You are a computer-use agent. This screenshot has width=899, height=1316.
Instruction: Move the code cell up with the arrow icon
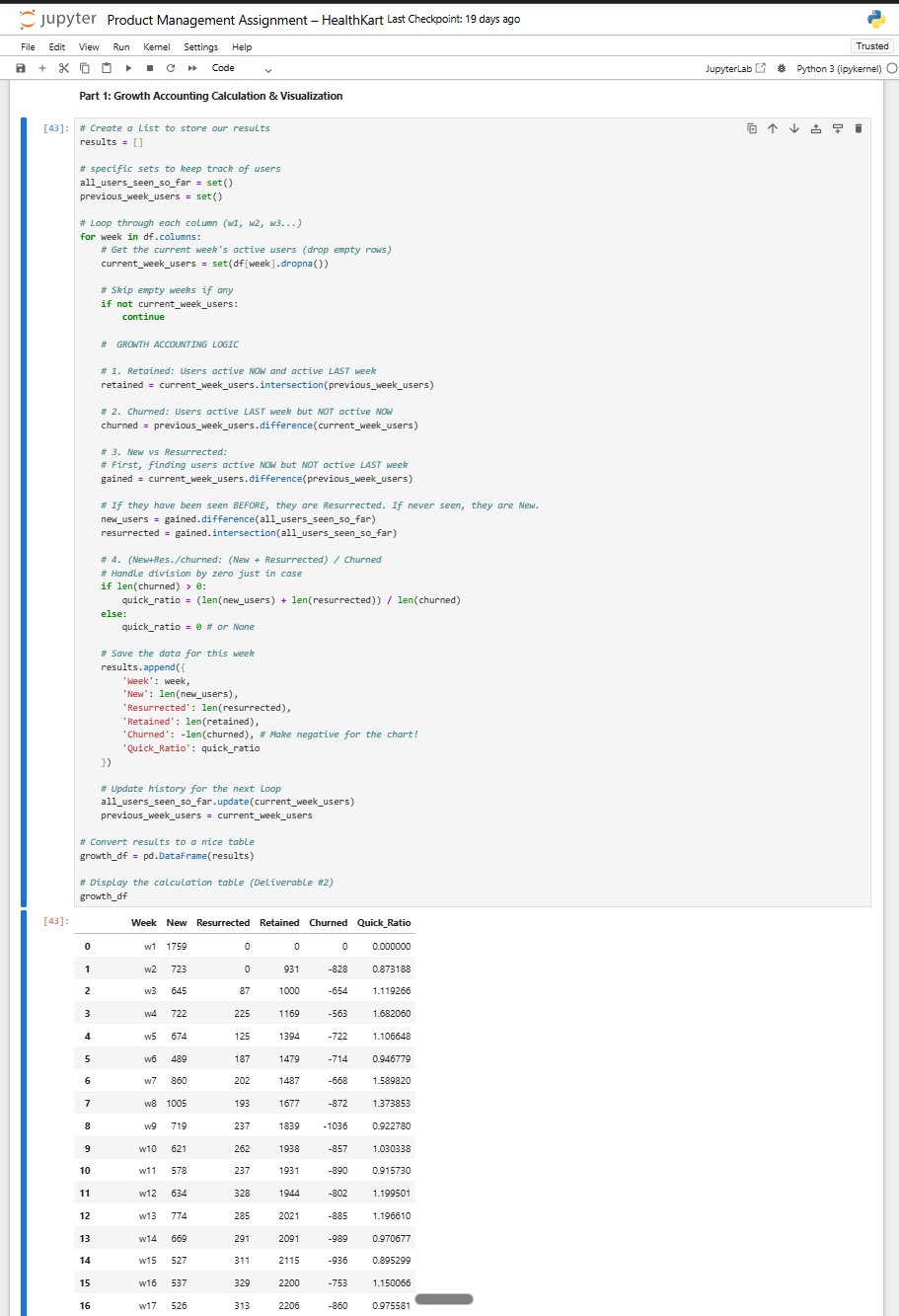pos(773,128)
